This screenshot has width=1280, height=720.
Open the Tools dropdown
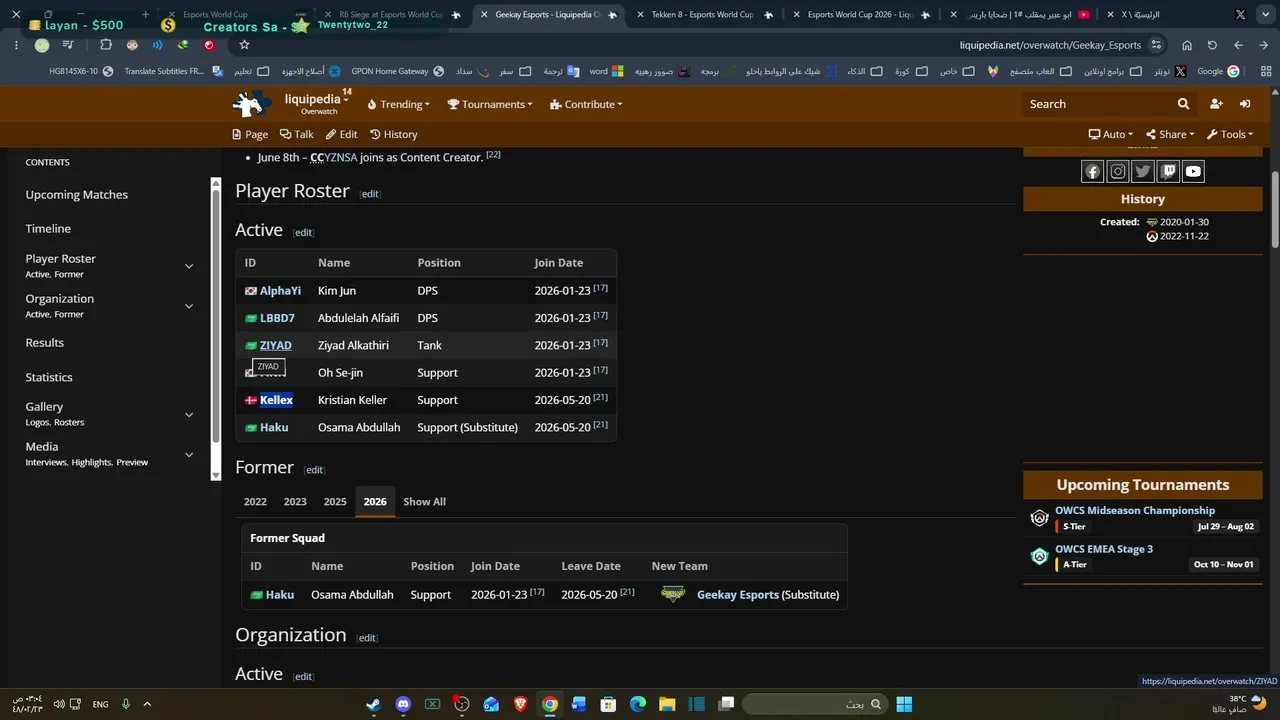1230,134
